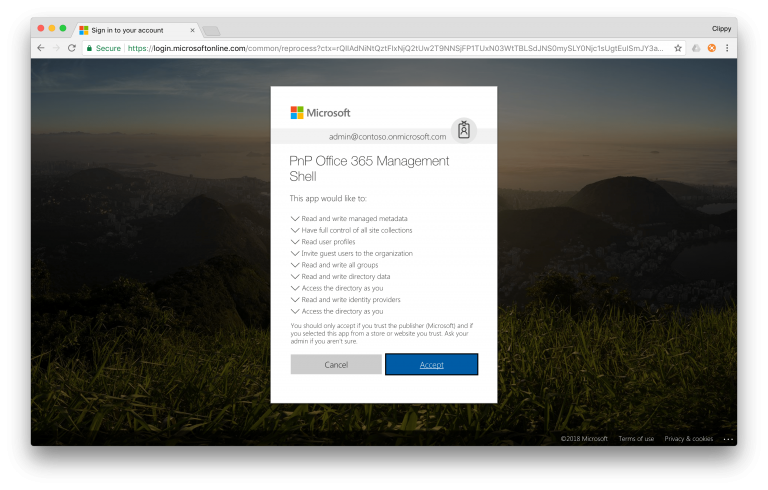Click the tab's Microsoft favicon
The image size is (768, 490).
tap(84, 30)
